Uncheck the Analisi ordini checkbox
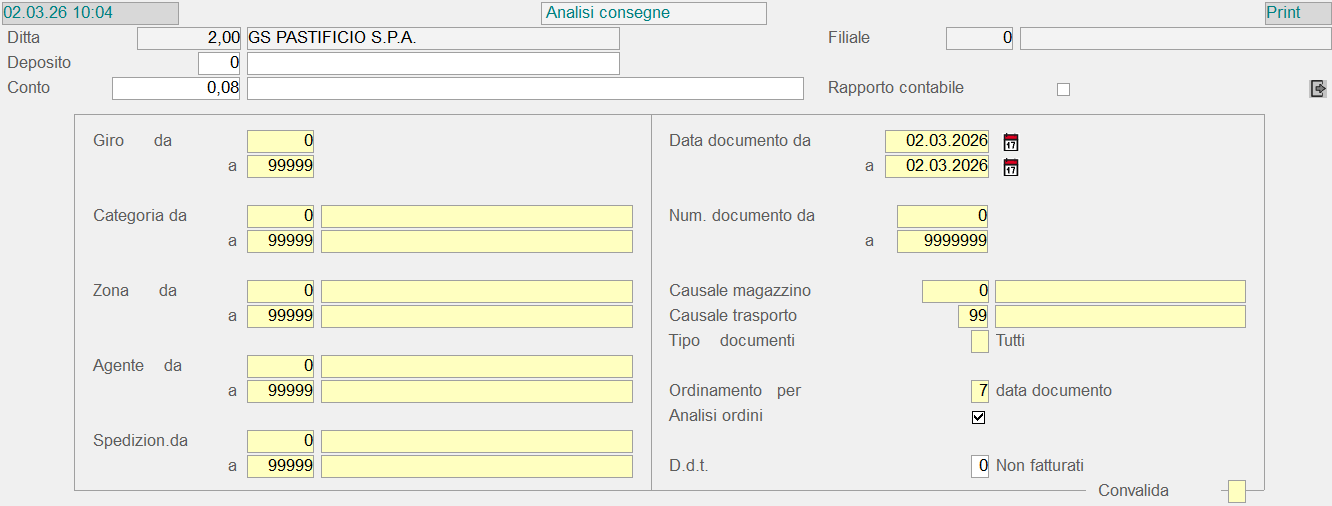1332x506 pixels. (x=979, y=417)
